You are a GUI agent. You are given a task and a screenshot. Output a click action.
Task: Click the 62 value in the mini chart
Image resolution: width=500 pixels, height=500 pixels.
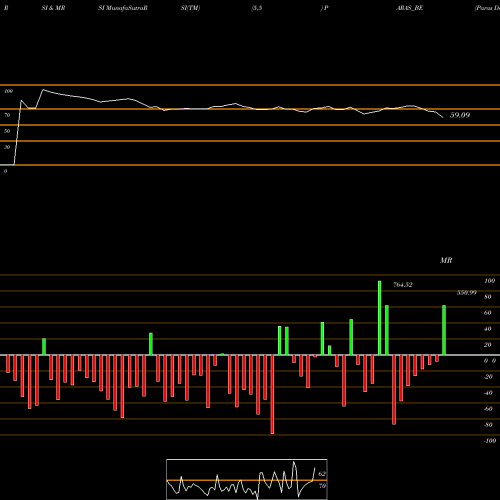click(322, 474)
